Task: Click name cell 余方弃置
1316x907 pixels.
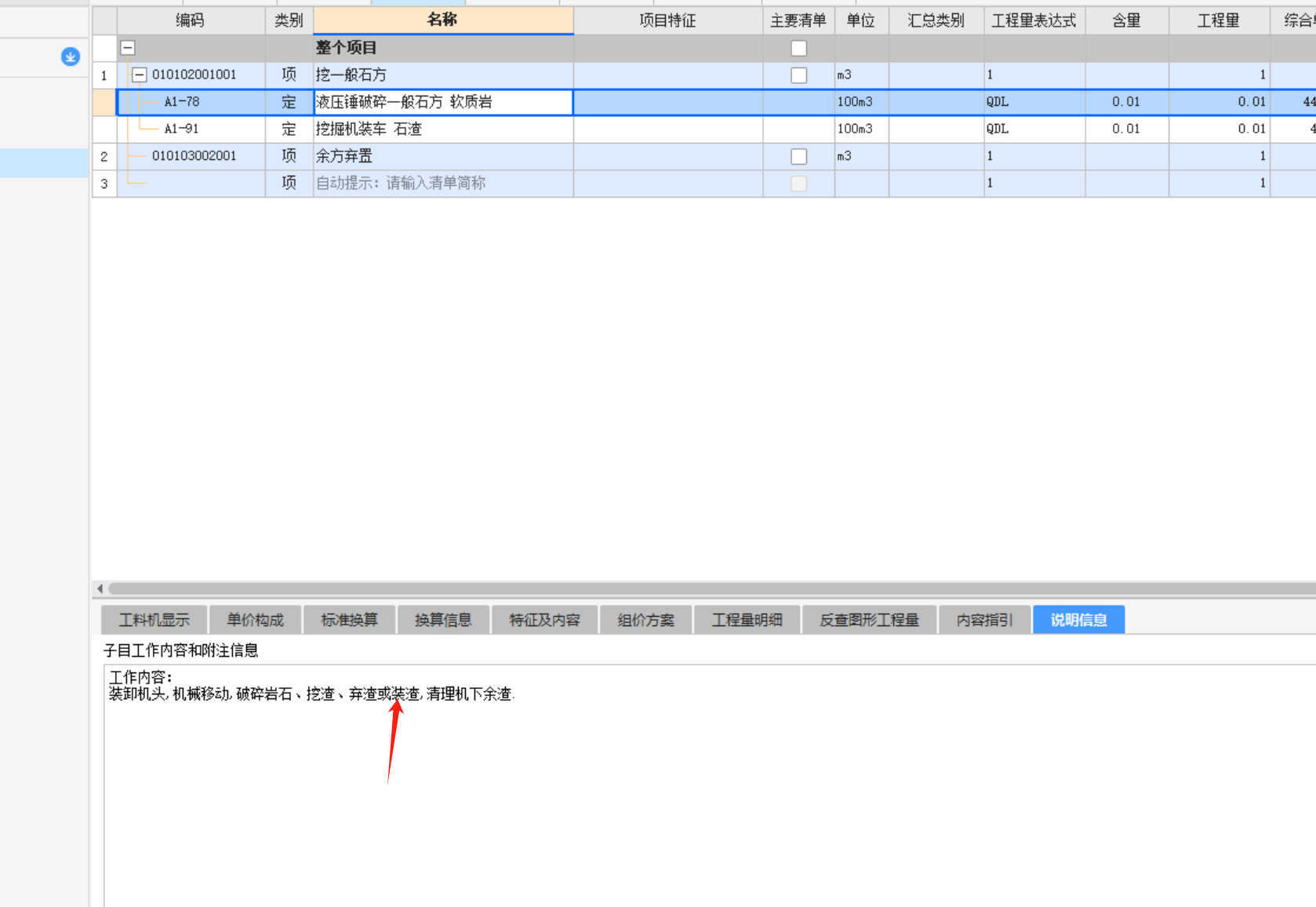Action: pos(443,156)
